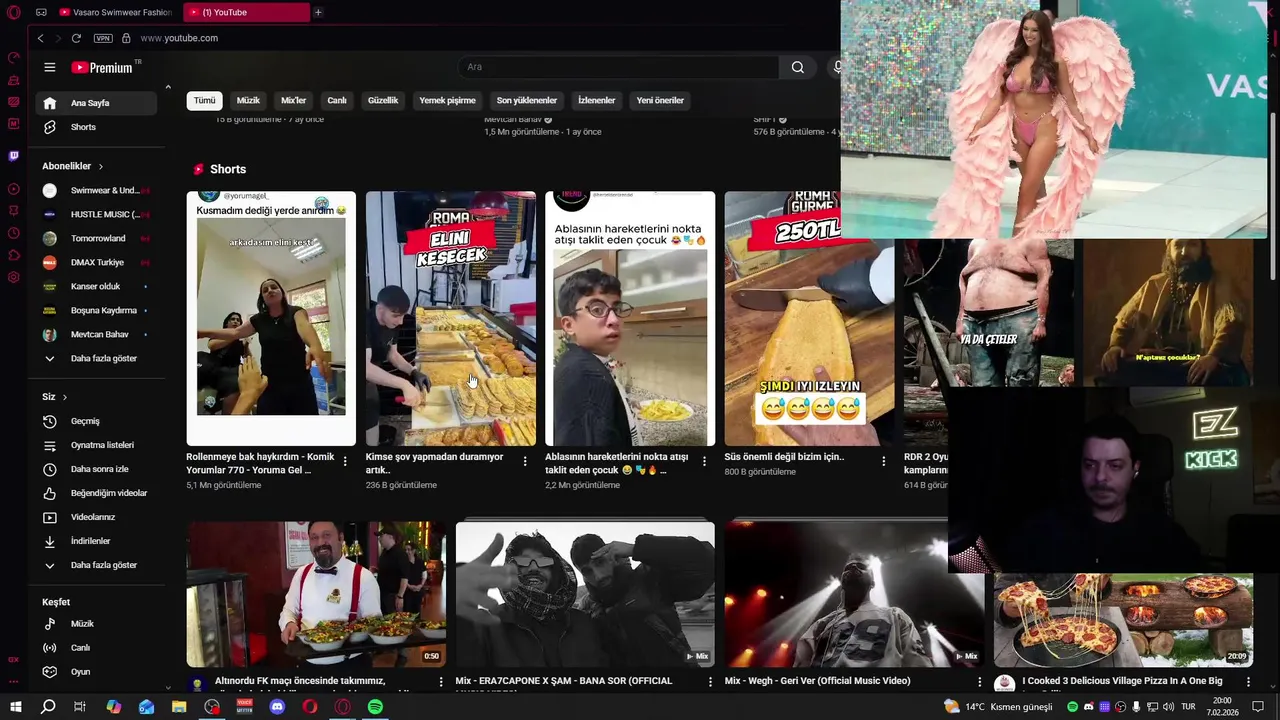Open Geçmiş history in sidebar
The width and height of the screenshot is (1280, 720).
[x=96, y=421]
